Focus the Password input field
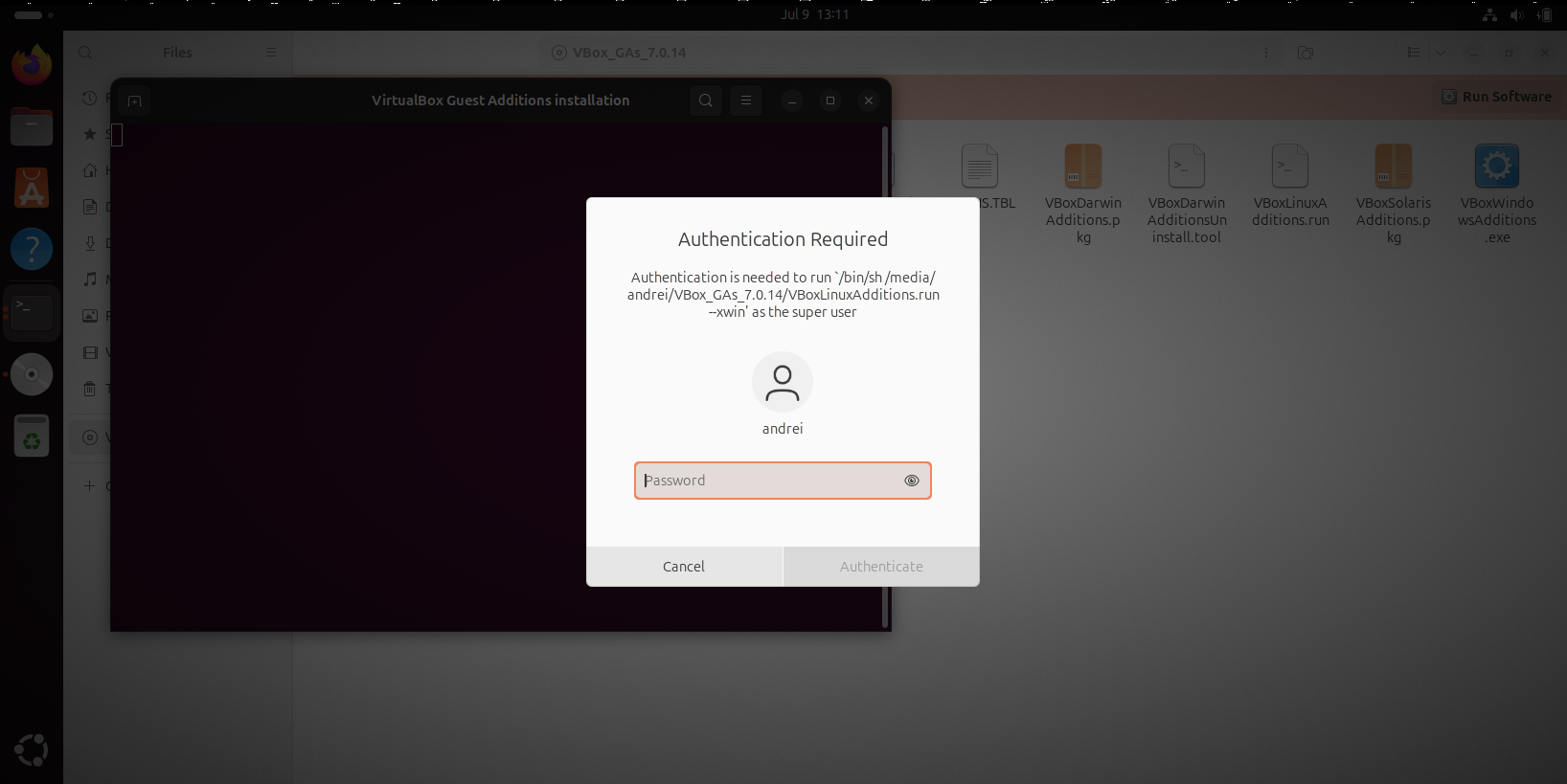 (x=783, y=481)
